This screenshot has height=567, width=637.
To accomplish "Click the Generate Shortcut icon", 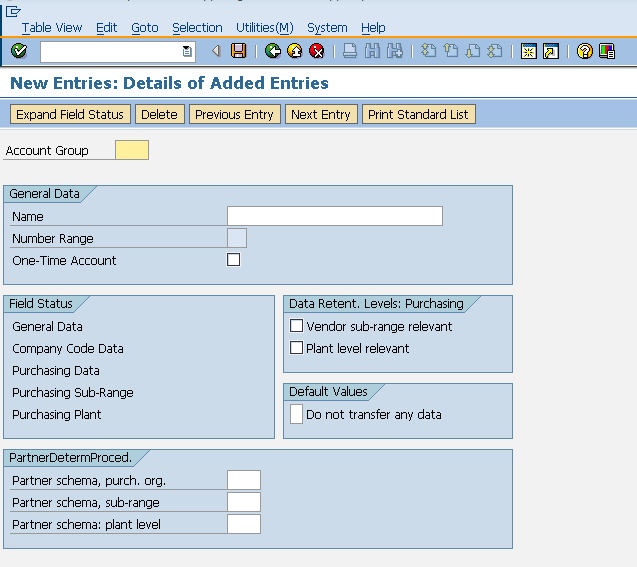I will [x=550, y=51].
